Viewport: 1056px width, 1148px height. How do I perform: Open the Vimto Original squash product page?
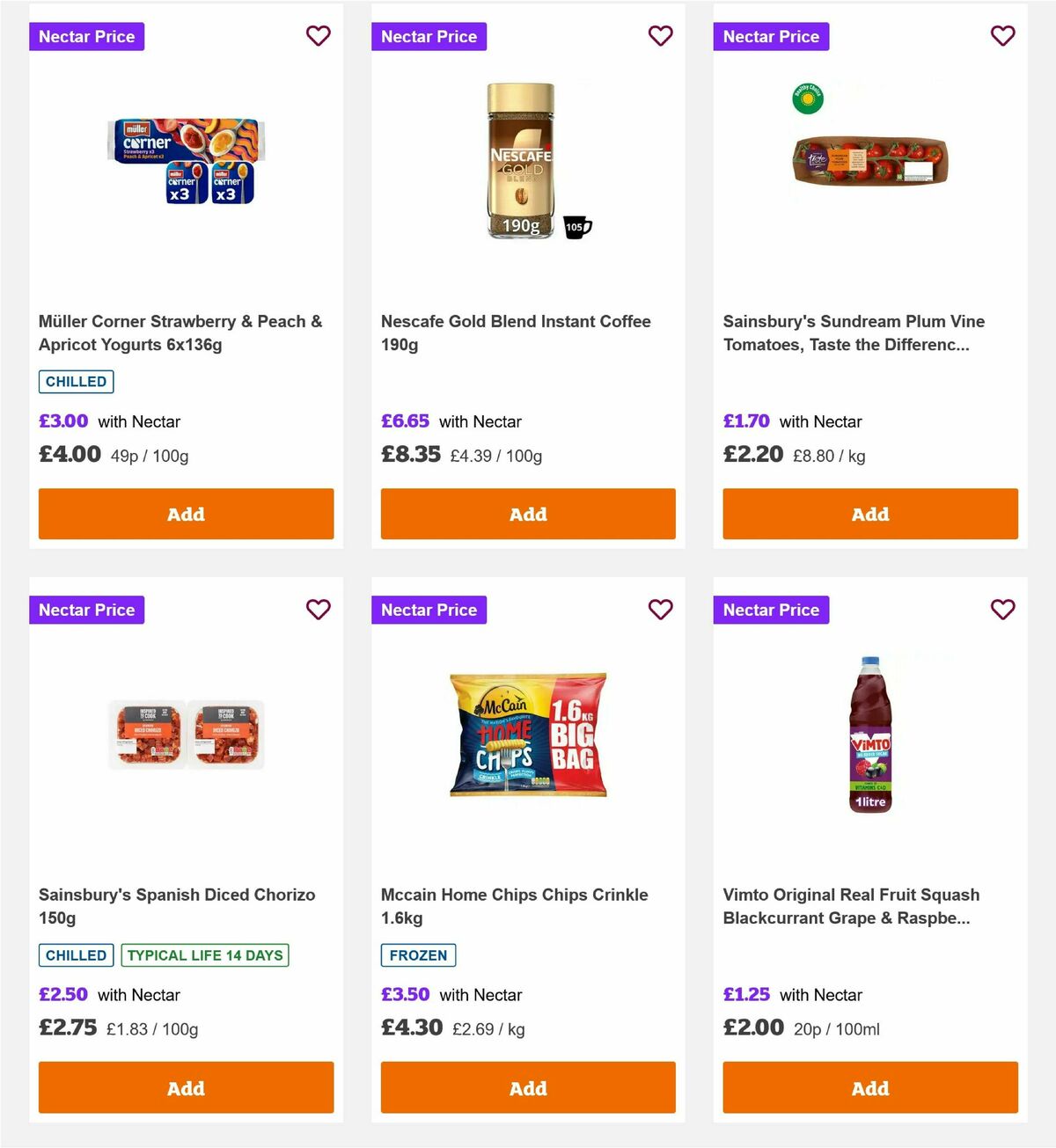click(x=851, y=906)
